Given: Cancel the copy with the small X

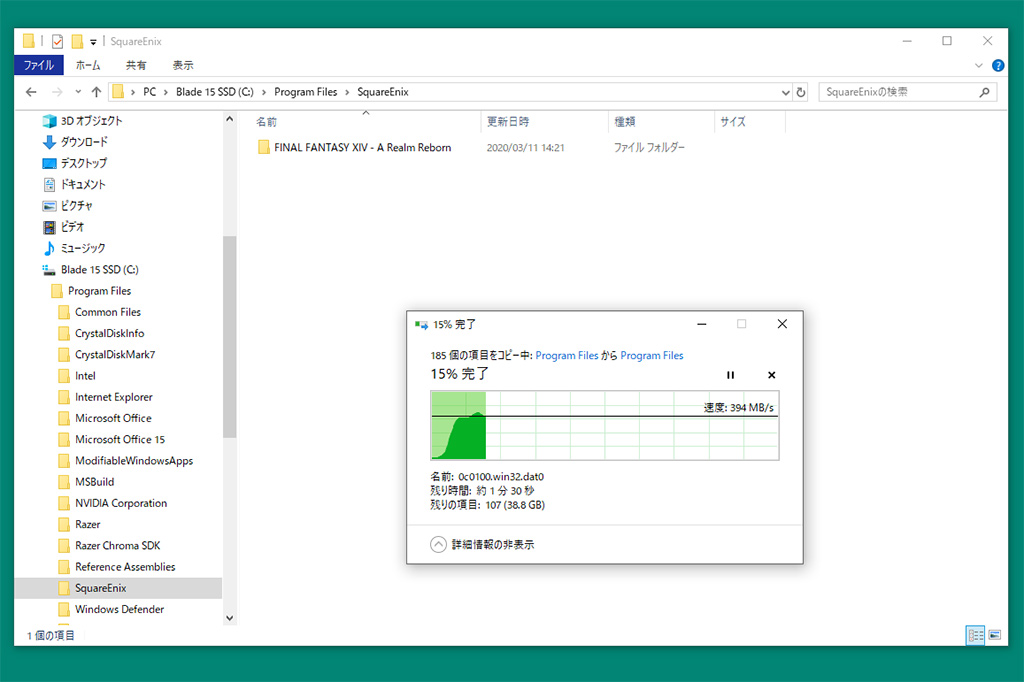Looking at the screenshot, I should click(771, 375).
